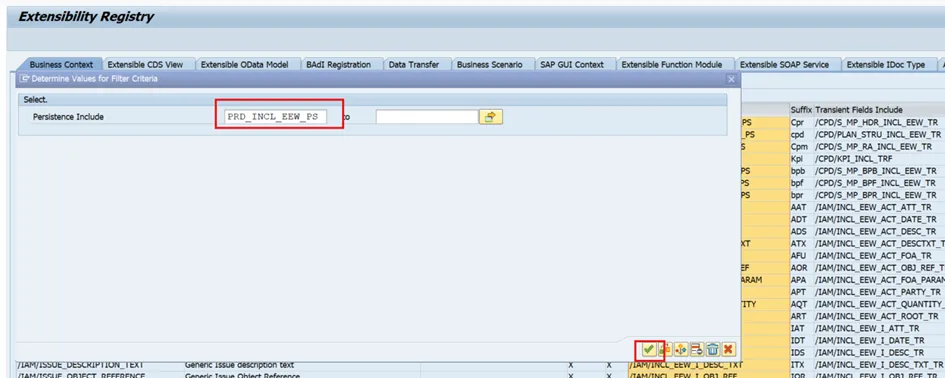Select cell /CPD/S_MP_HDR_INCL_EEW_TR
This screenshot has height=378, width=945.
(879, 122)
